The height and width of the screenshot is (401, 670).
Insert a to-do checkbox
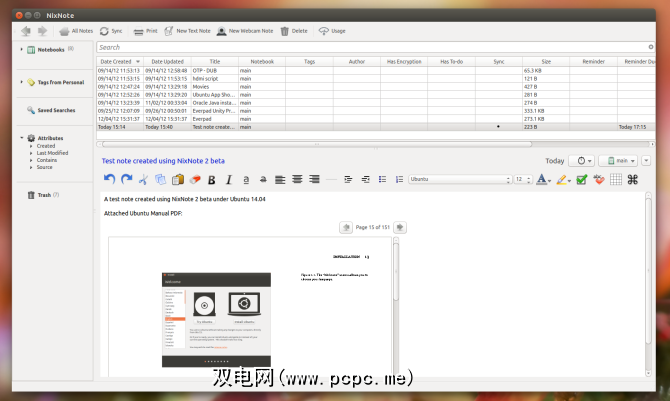[582, 179]
